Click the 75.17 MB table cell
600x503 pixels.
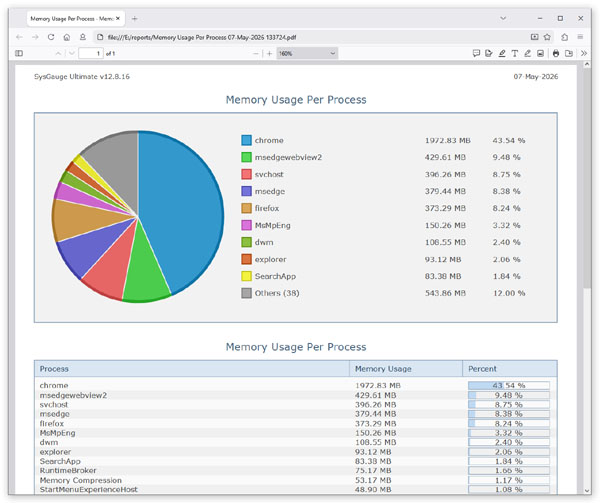click(373, 470)
